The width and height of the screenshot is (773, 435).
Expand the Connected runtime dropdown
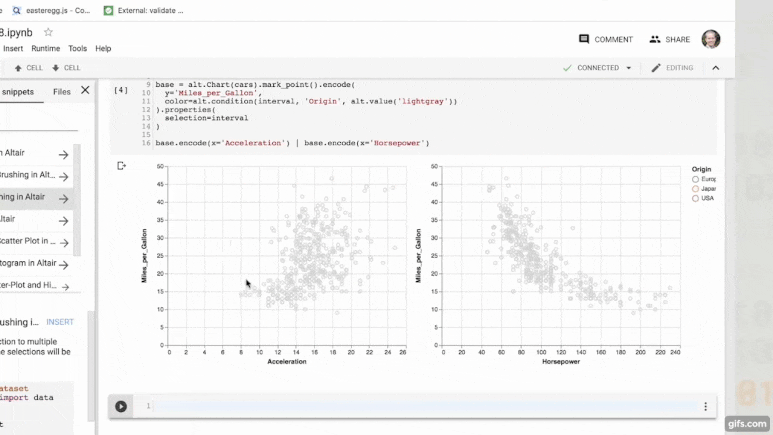point(629,68)
